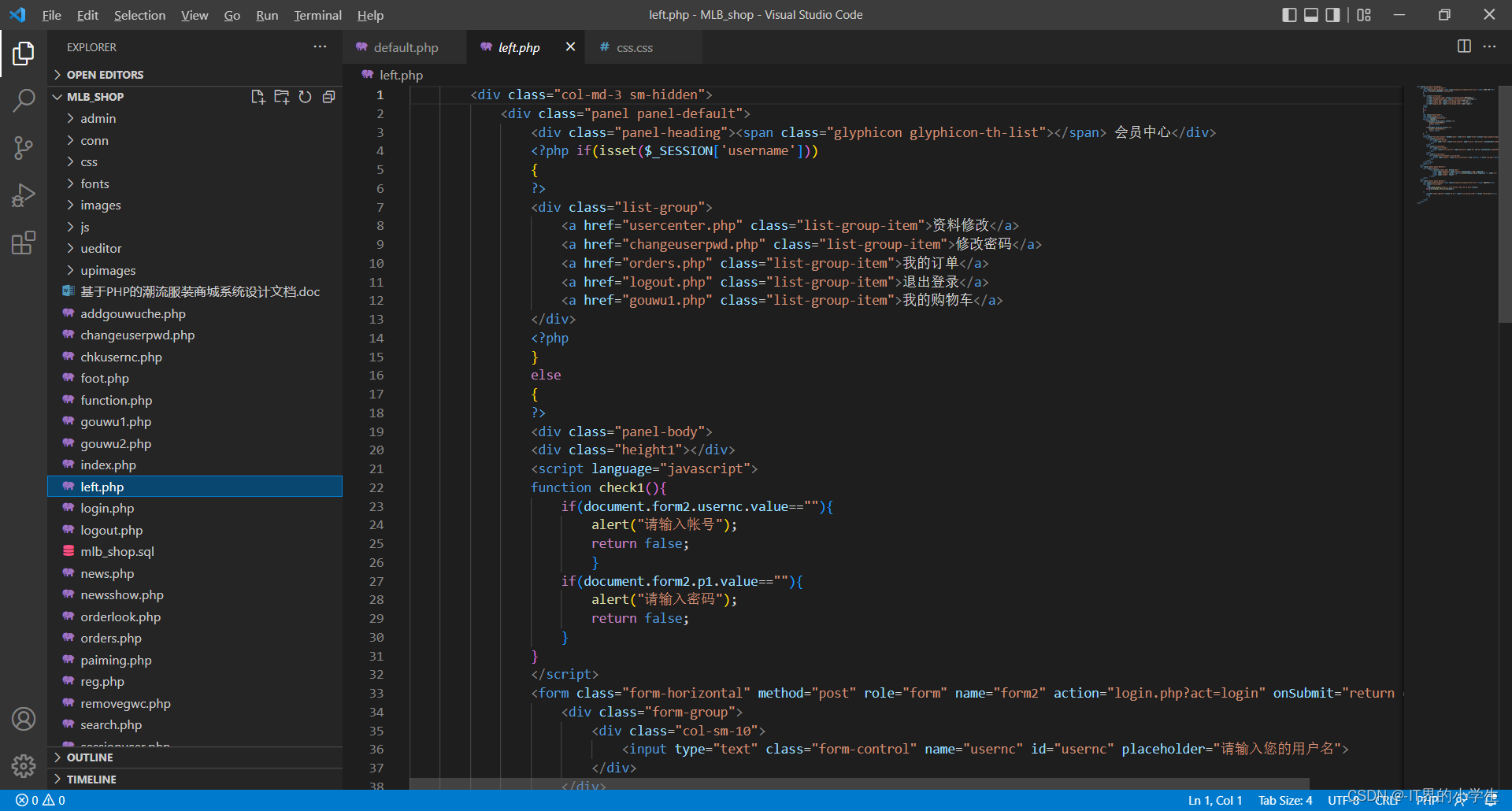Open the Search view in activity bar
This screenshot has width=1512, height=811.
24,100
